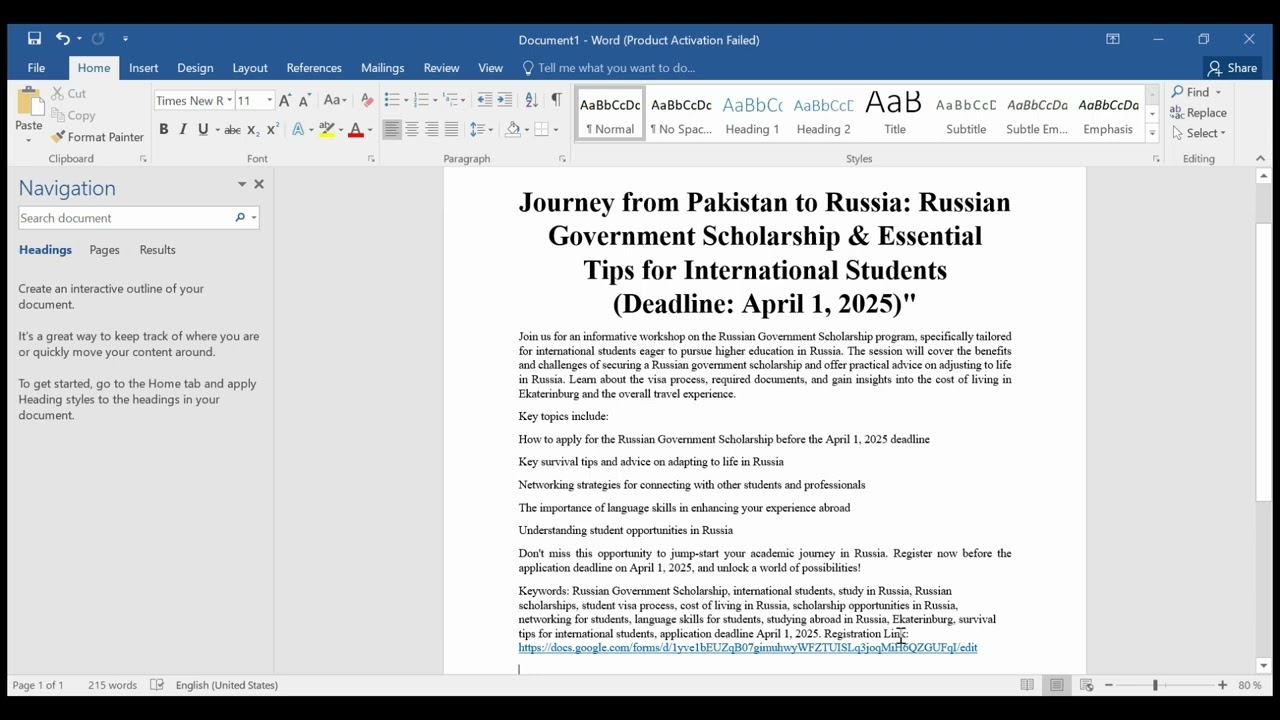Toggle Align Left paragraph alignment
This screenshot has height=720, width=1280.
tap(391, 130)
